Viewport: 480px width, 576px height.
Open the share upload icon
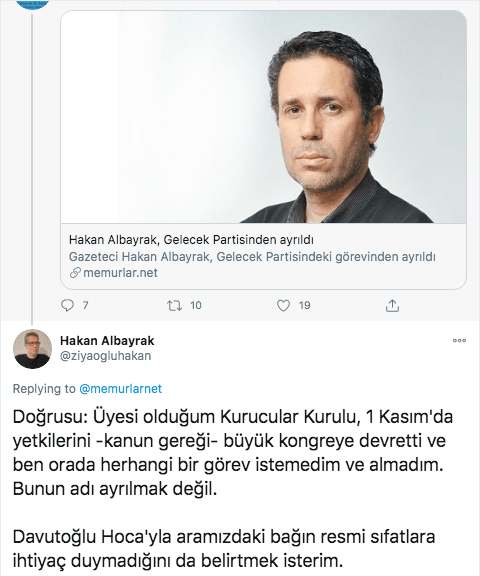pyautogui.click(x=392, y=306)
